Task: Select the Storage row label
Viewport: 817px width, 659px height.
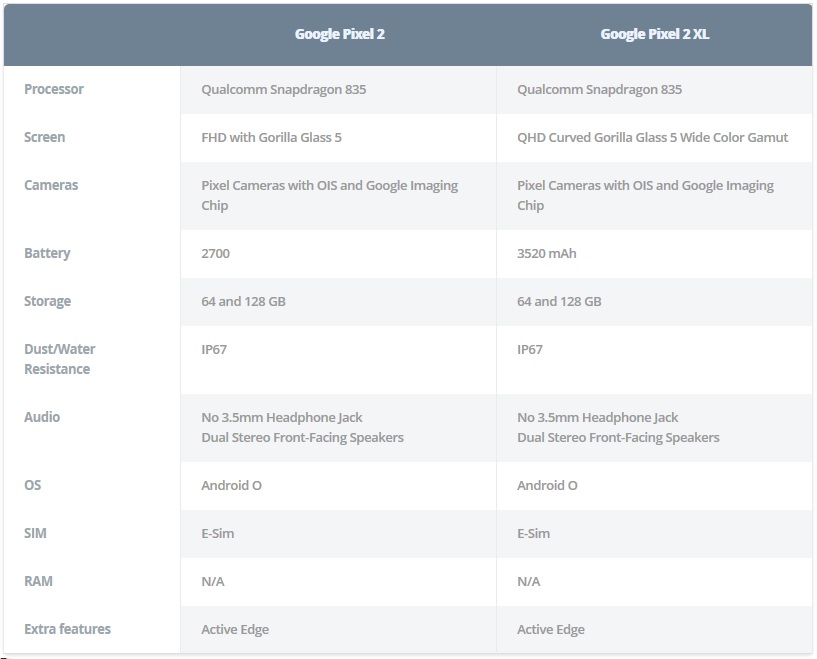Action: (47, 301)
